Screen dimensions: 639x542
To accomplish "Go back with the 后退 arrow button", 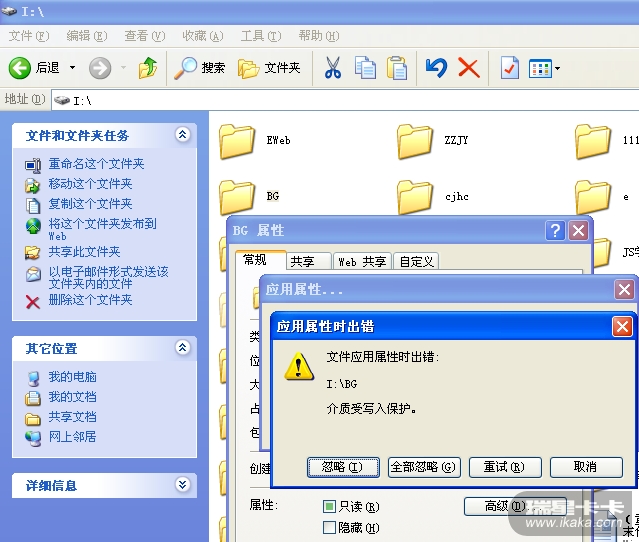I will pyautogui.click(x=34, y=68).
